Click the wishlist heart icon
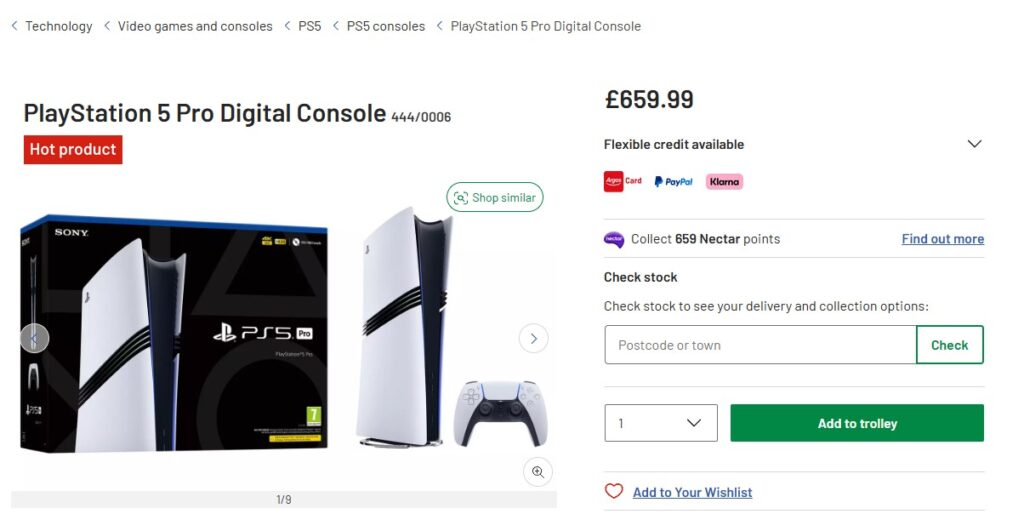This screenshot has height=514, width=1024. 614,491
